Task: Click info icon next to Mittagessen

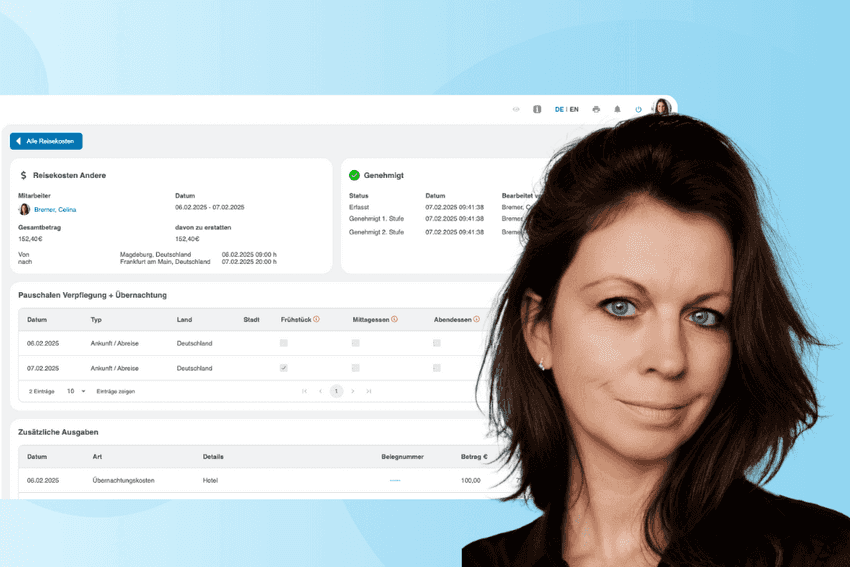Action: coord(394,319)
